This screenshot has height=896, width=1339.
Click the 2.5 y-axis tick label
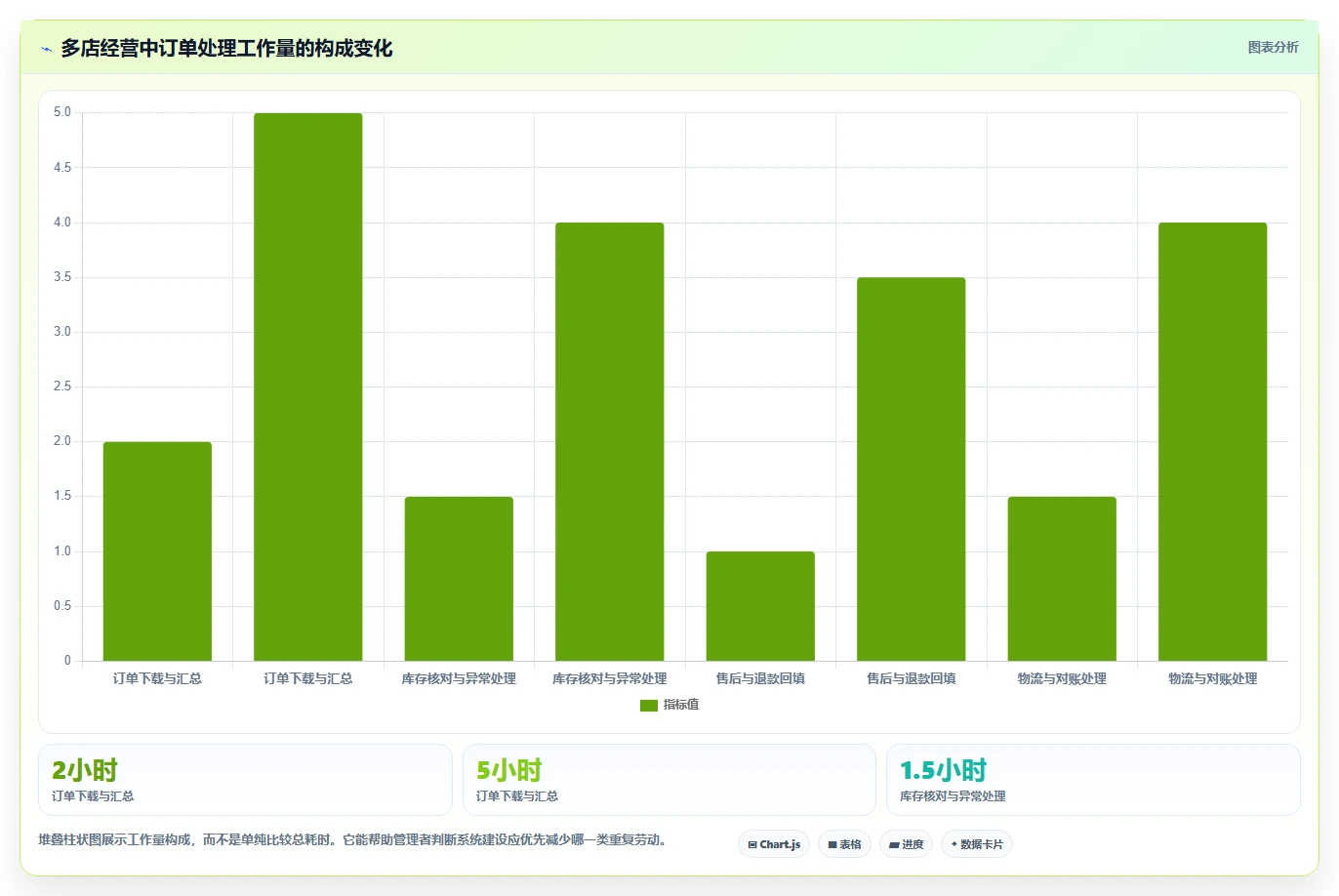[x=62, y=387]
